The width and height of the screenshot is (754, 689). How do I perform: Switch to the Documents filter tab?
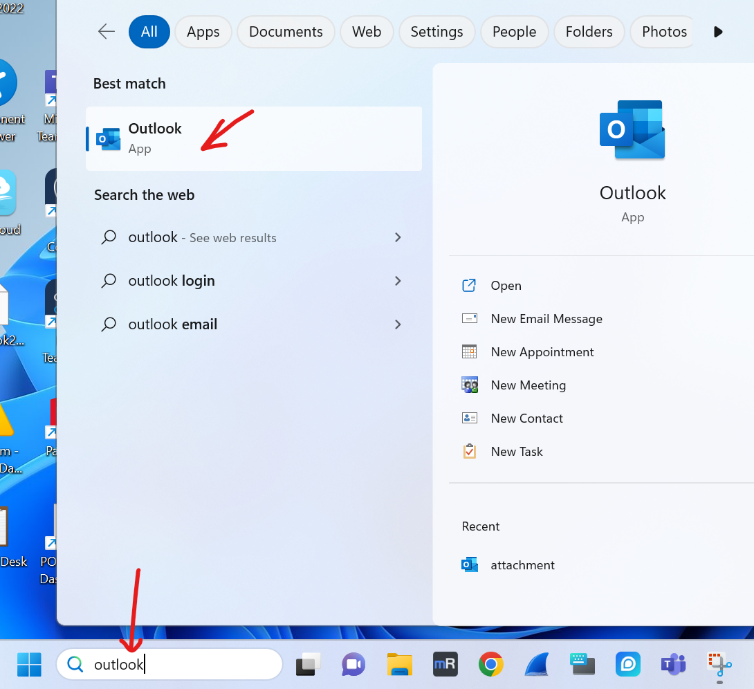pyautogui.click(x=286, y=32)
